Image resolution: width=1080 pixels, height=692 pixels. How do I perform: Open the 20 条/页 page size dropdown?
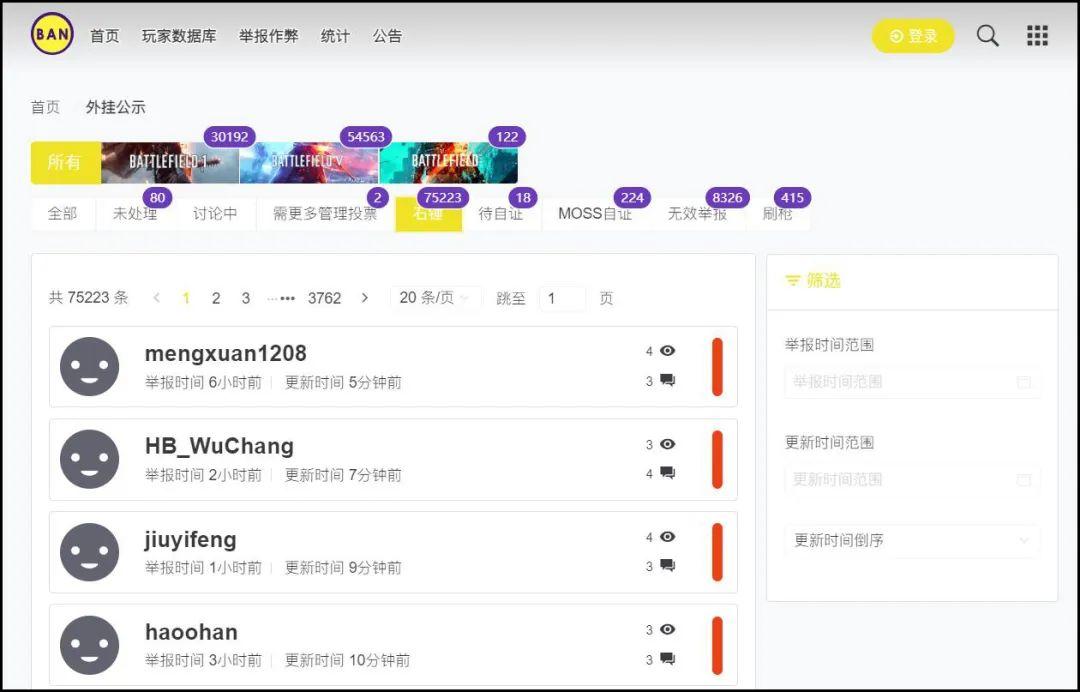tap(435, 297)
